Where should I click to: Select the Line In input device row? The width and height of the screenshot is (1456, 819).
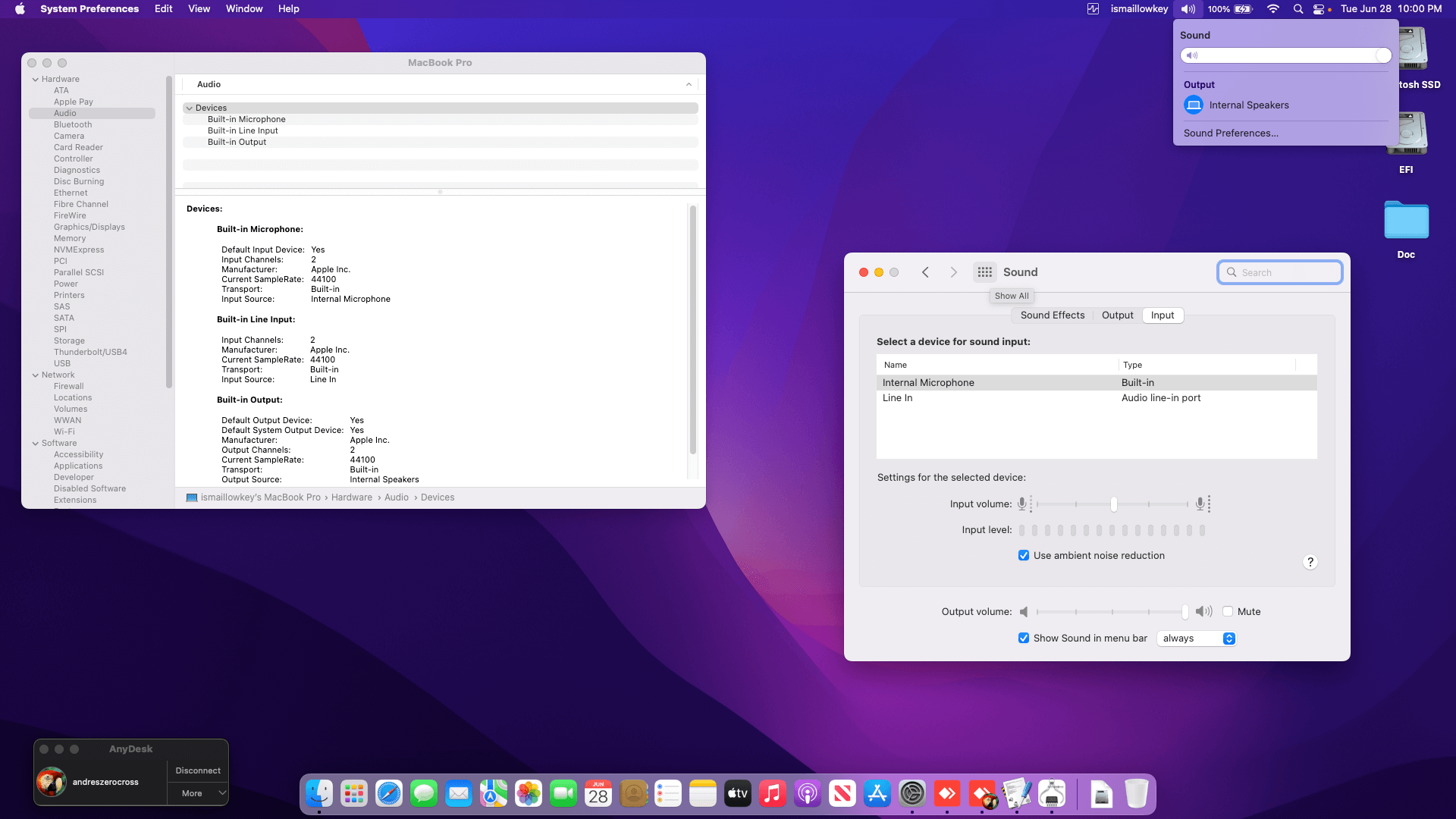1097,398
